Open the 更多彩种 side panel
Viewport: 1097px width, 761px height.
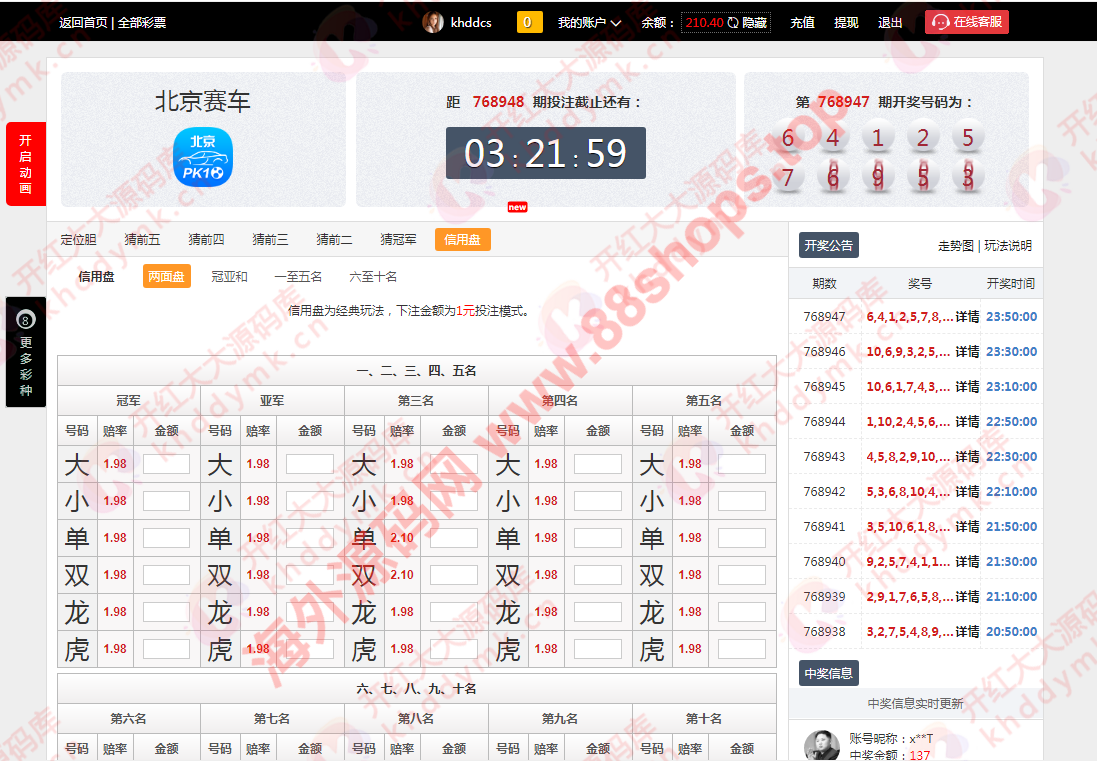pyautogui.click(x=26, y=352)
